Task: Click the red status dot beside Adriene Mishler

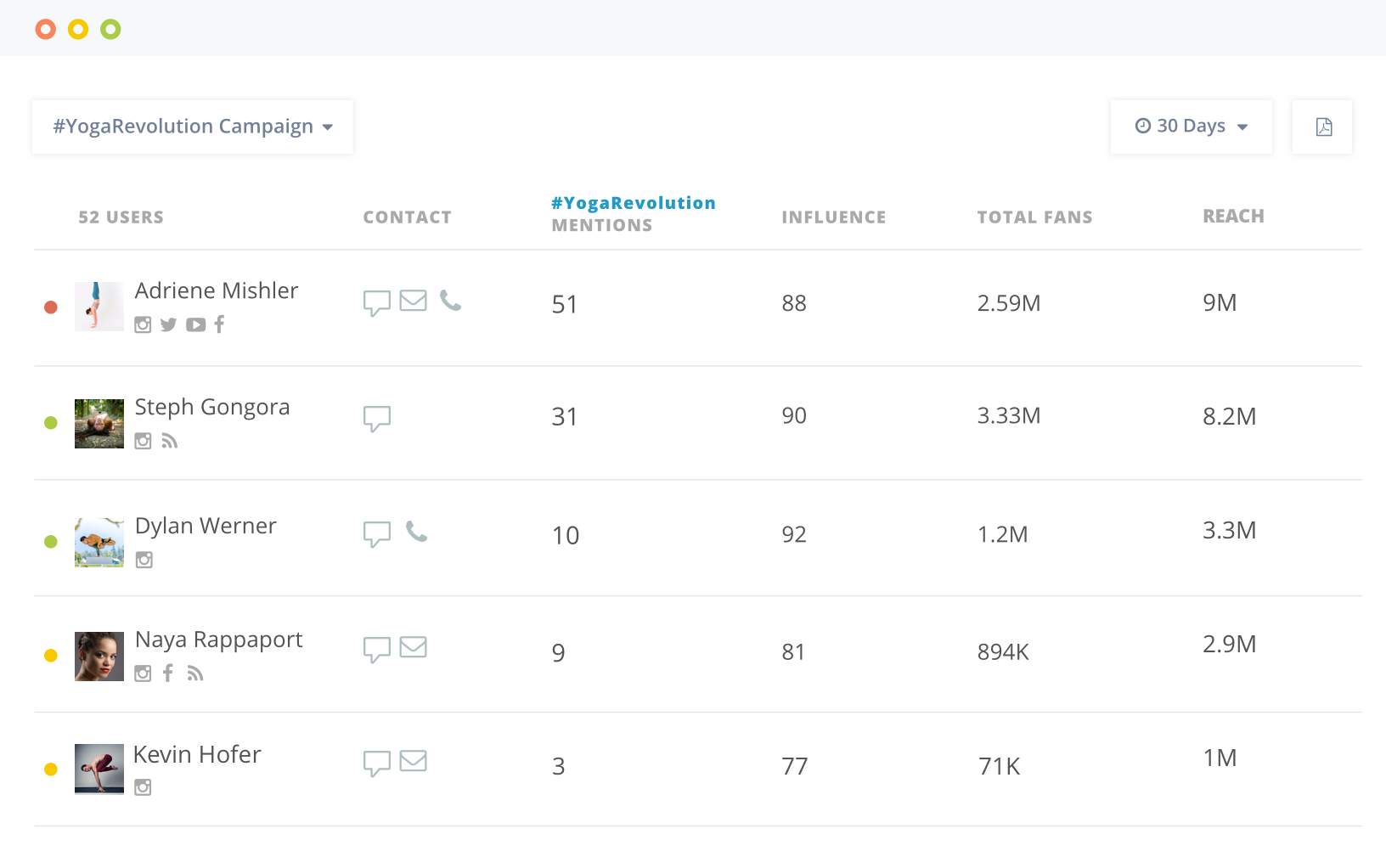Action: point(51,307)
